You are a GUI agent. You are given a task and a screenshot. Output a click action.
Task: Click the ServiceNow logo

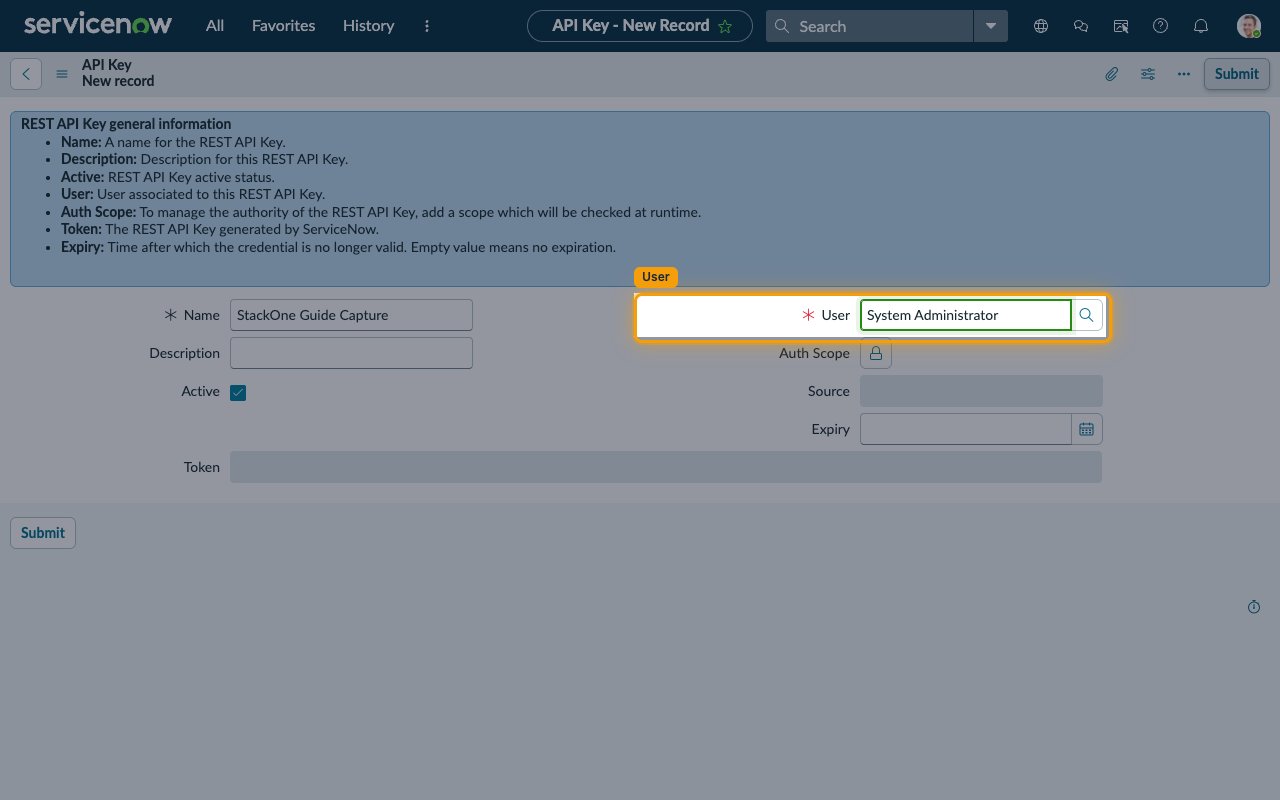pyautogui.click(x=98, y=25)
